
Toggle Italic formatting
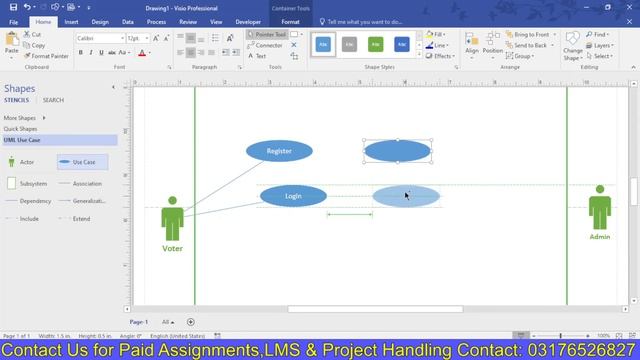pyautogui.click(x=91, y=53)
